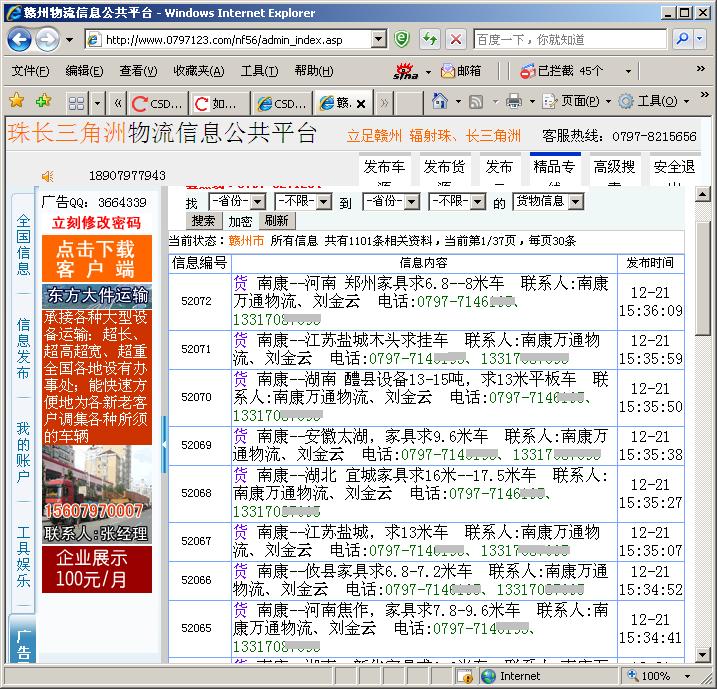
Task: Click the page scrollbar up arrow
Action: tap(703, 194)
